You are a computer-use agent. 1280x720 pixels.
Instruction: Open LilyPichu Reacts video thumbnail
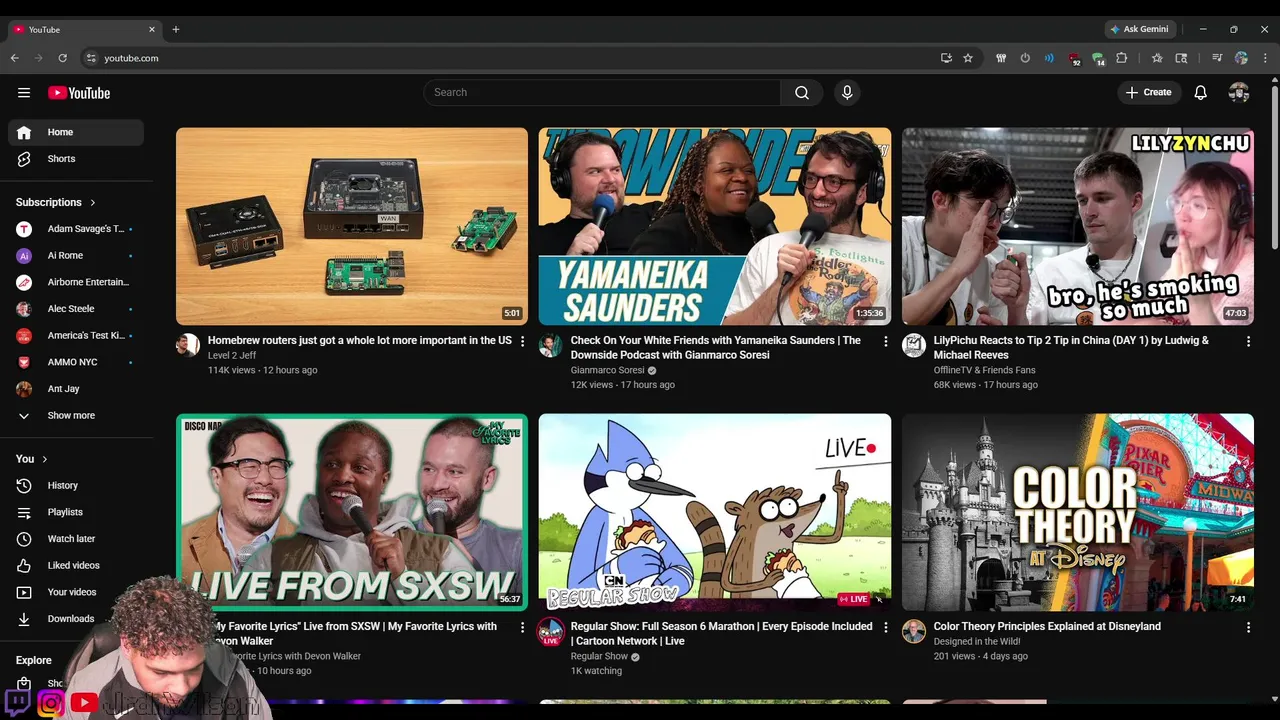coord(1078,226)
